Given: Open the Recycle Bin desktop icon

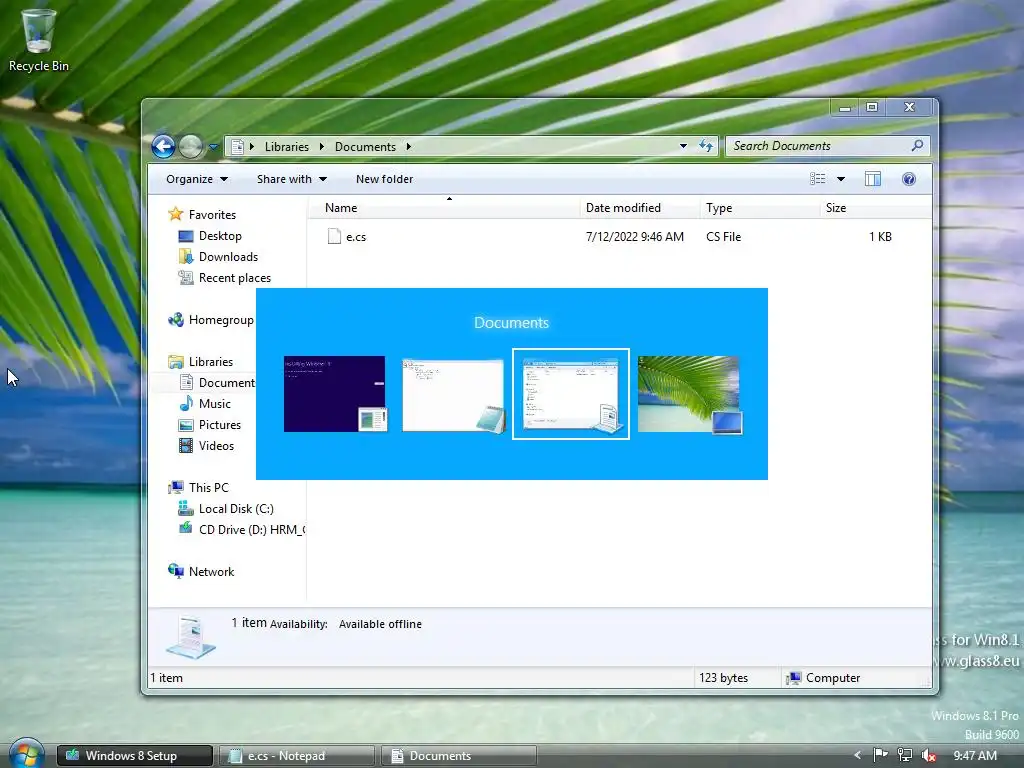Looking at the screenshot, I should point(38,39).
